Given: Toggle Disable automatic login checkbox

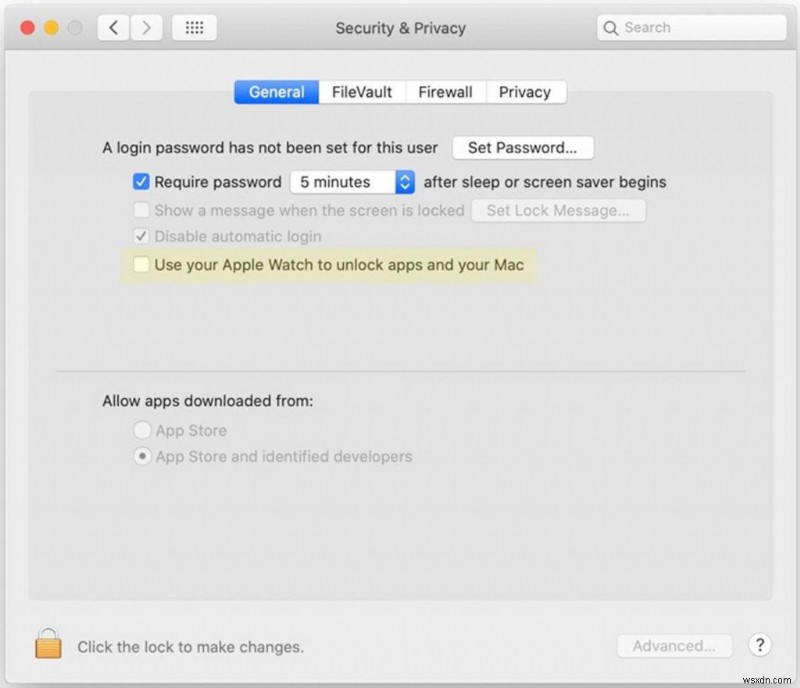Looking at the screenshot, I should (x=141, y=236).
